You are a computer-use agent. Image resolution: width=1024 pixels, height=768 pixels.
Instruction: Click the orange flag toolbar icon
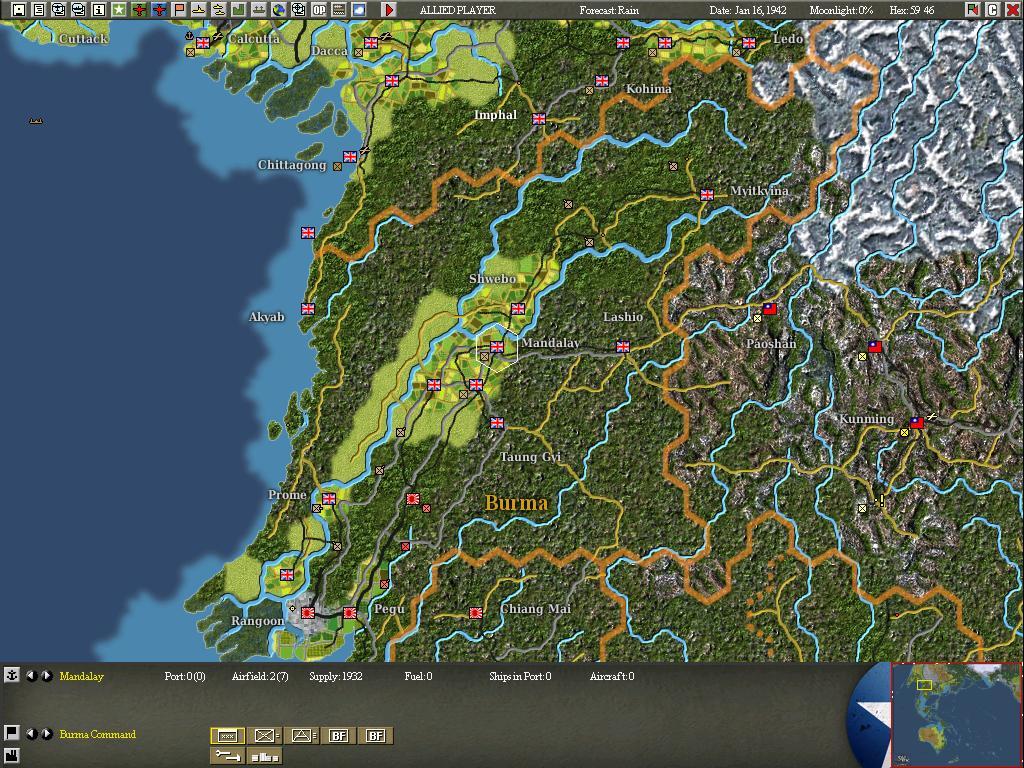[x=178, y=10]
